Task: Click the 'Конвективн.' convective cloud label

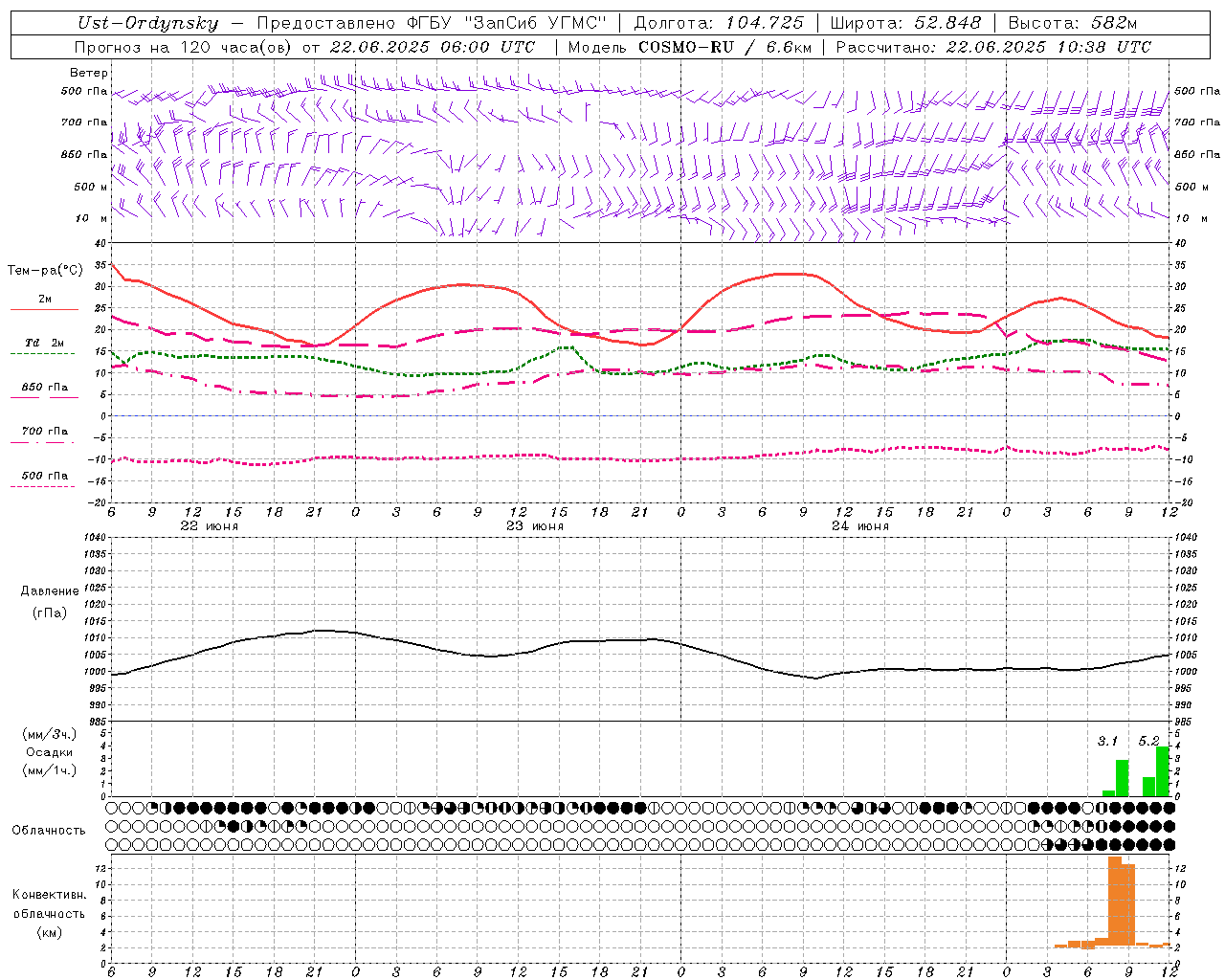Action: point(50,895)
